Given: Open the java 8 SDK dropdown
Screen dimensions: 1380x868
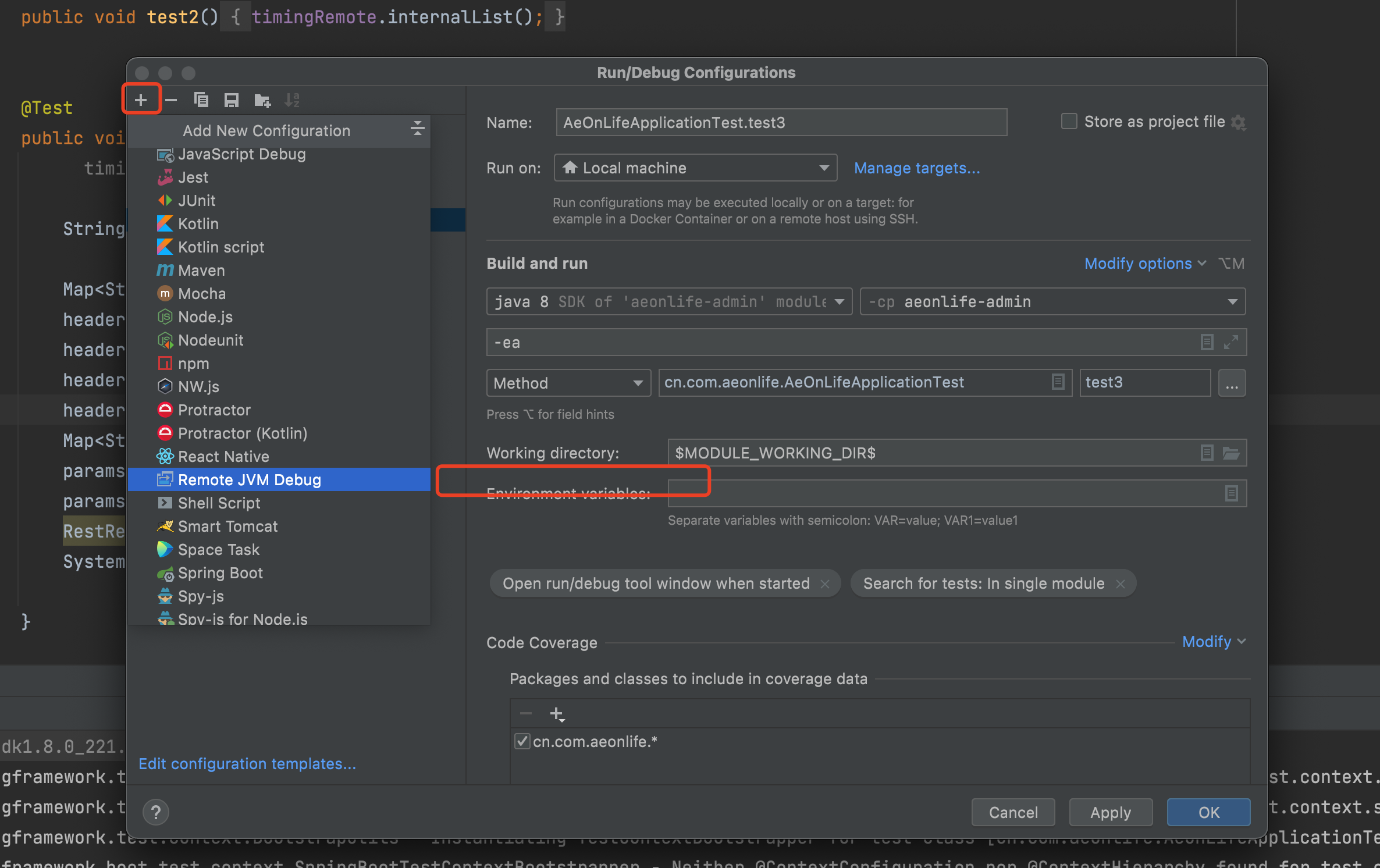Looking at the screenshot, I should tap(669, 301).
